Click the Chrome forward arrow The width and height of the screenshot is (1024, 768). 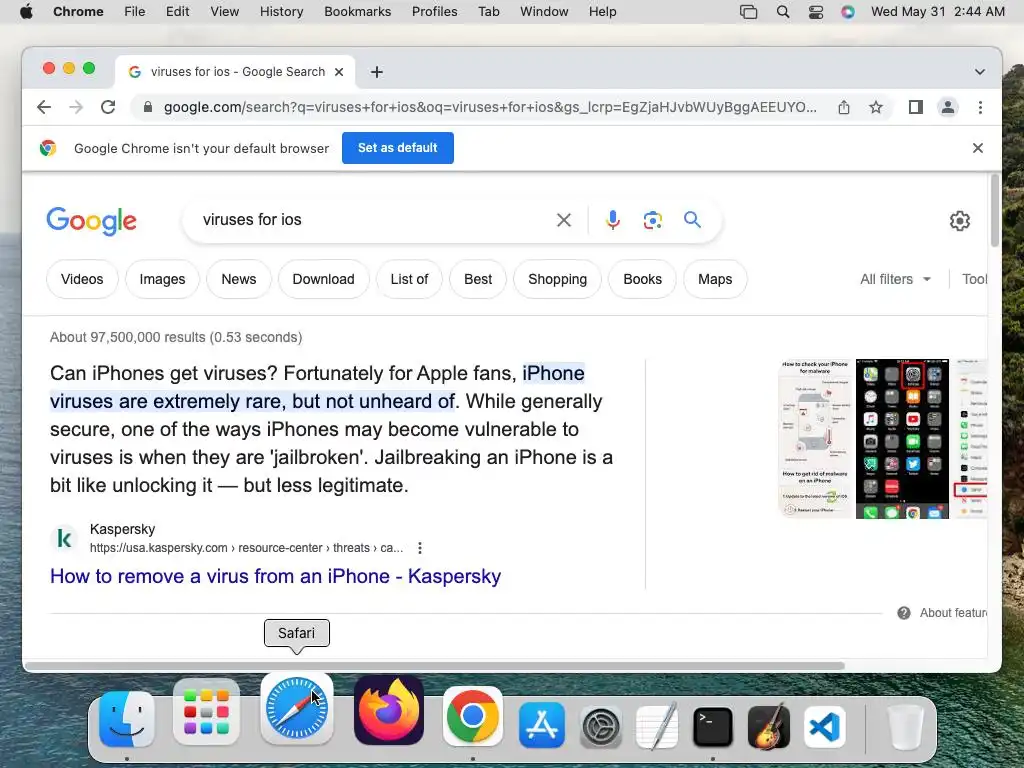[76, 107]
